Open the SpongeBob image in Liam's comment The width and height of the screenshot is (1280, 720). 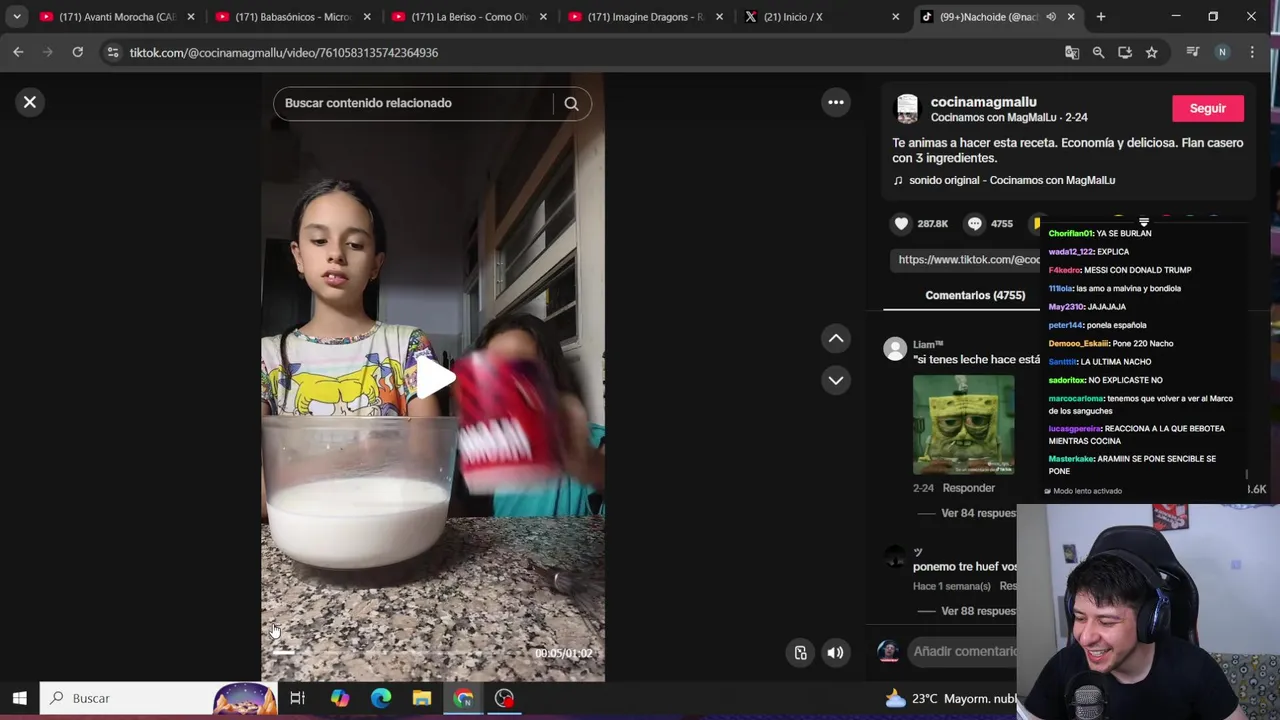click(963, 424)
